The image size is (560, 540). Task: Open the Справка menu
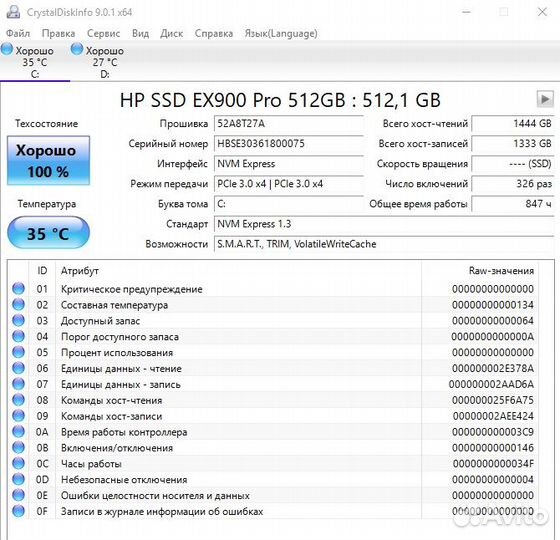point(214,34)
